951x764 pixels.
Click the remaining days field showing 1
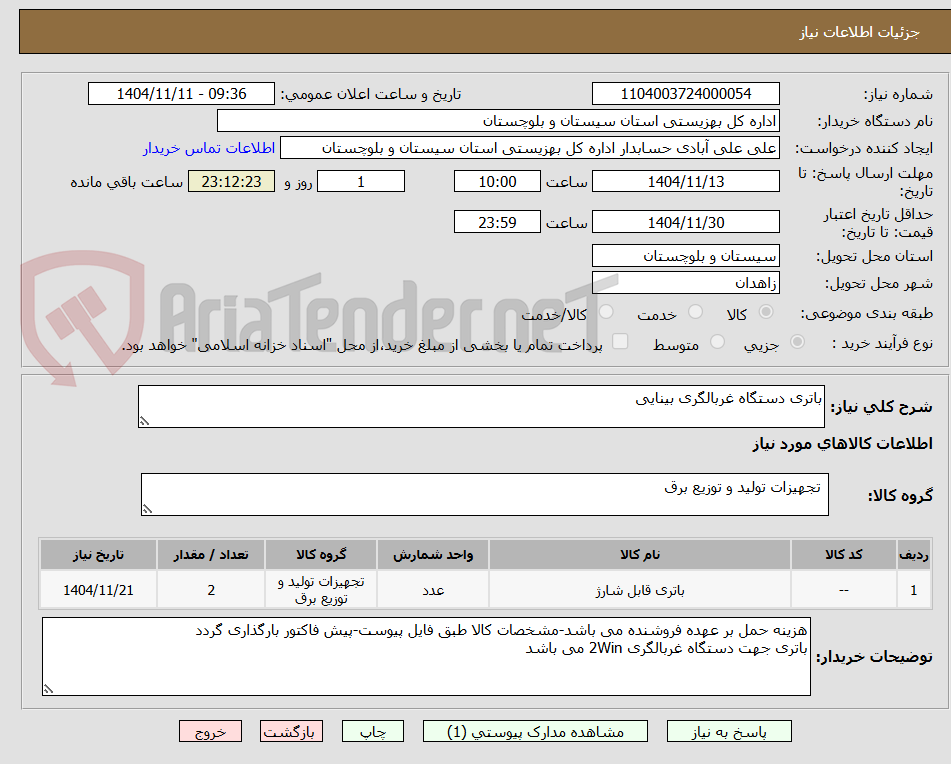coord(361,181)
